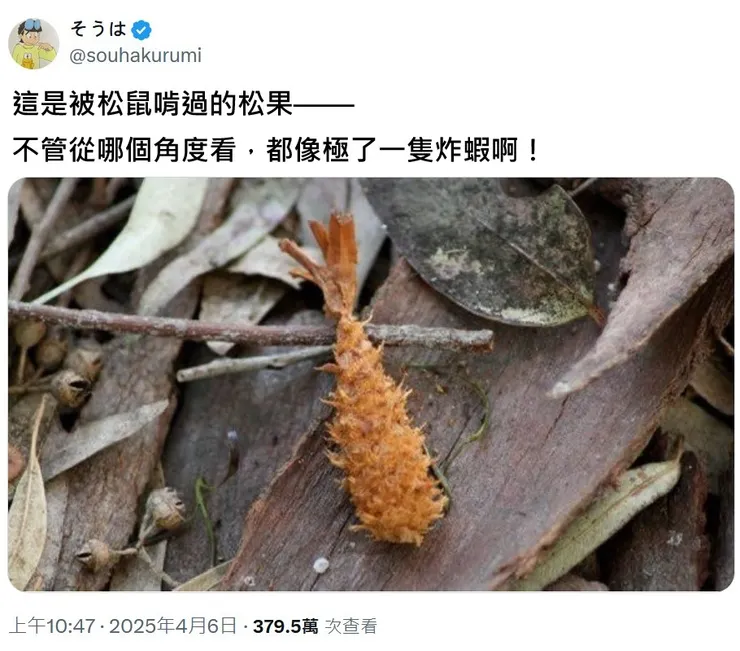Click the blue verified badge
This screenshot has height=651, width=740.
pyautogui.click(x=141, y=30)
